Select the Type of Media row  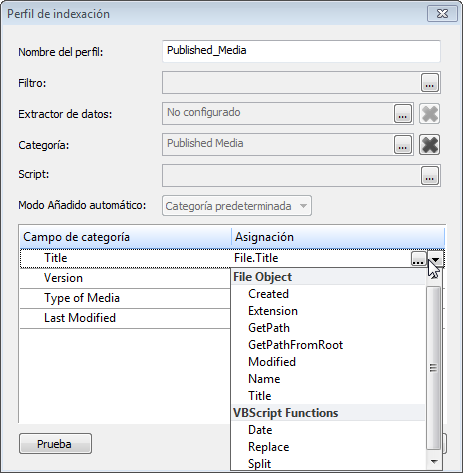pos(125,298)
